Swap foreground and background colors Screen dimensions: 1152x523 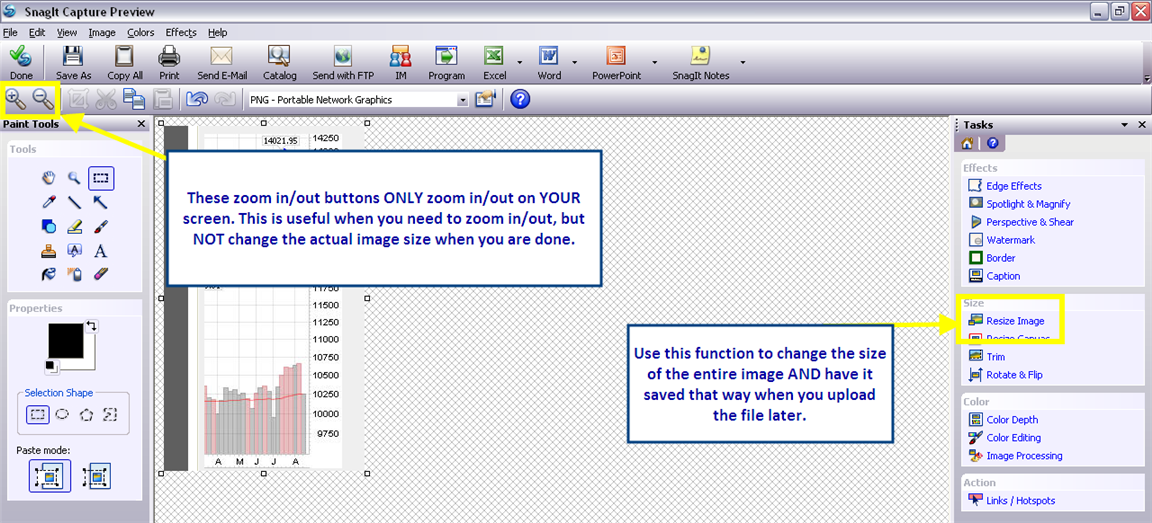(92, 325)
